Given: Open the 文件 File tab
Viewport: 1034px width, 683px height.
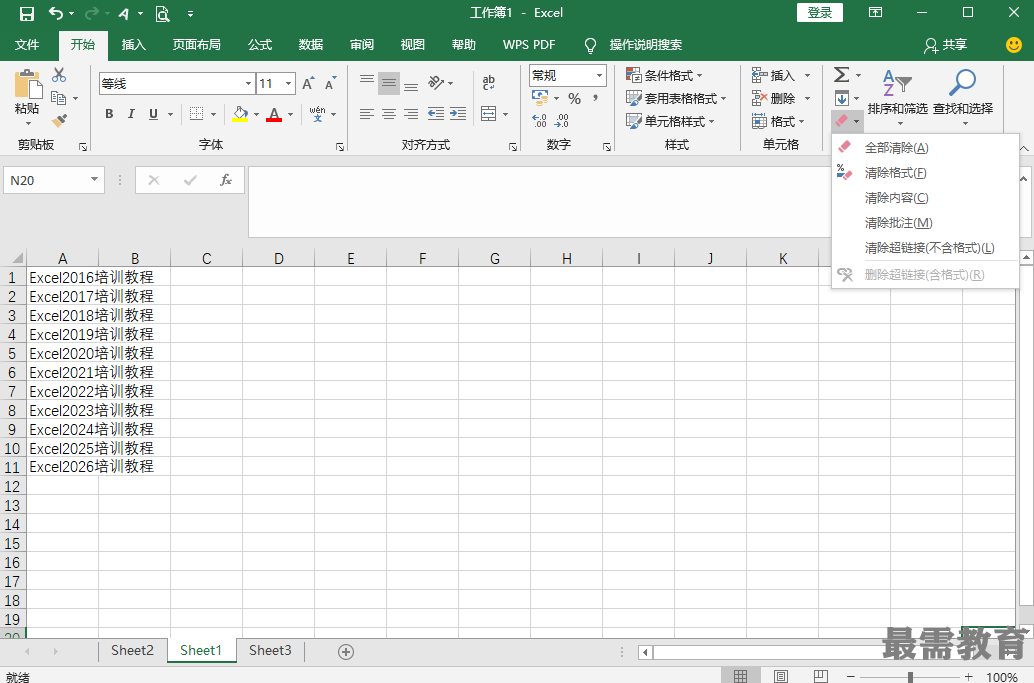Looking at the screenshot, I should pos(27,45).
